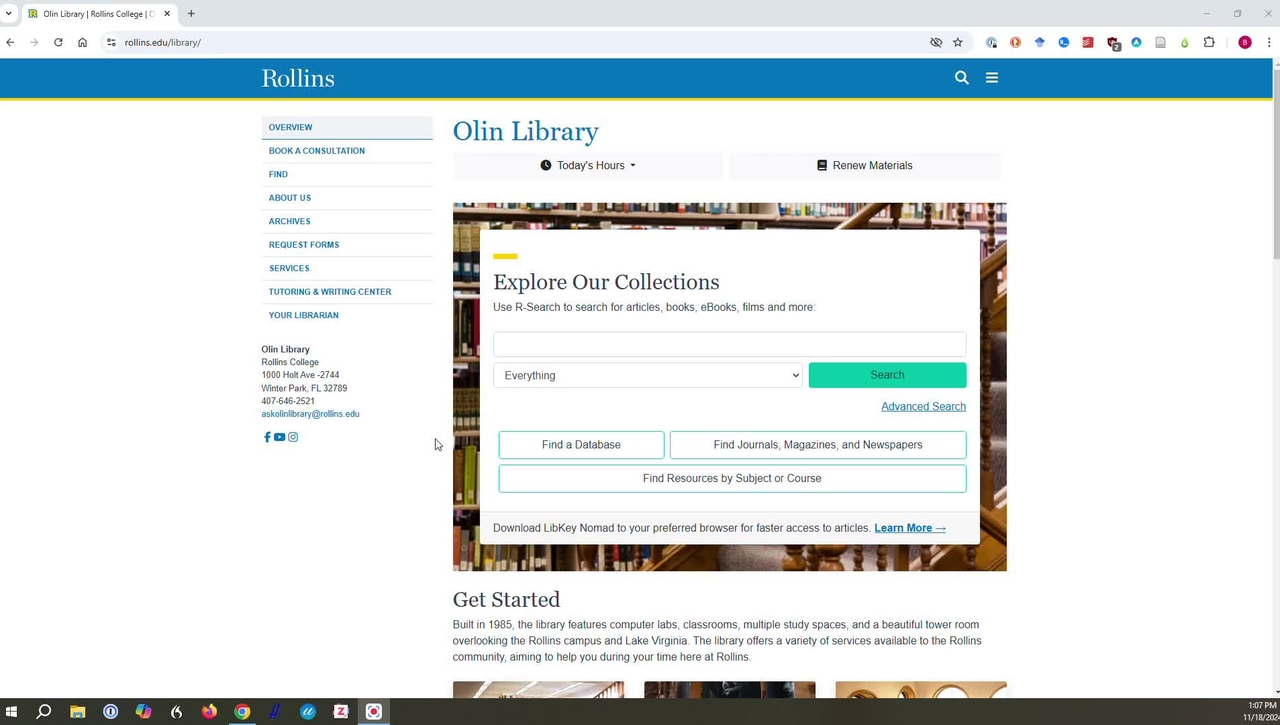The height and width of the screenshot is (725, 1280).
Task: Open the hamburger menu in the Rollins header
Action: tap(992, 78)
